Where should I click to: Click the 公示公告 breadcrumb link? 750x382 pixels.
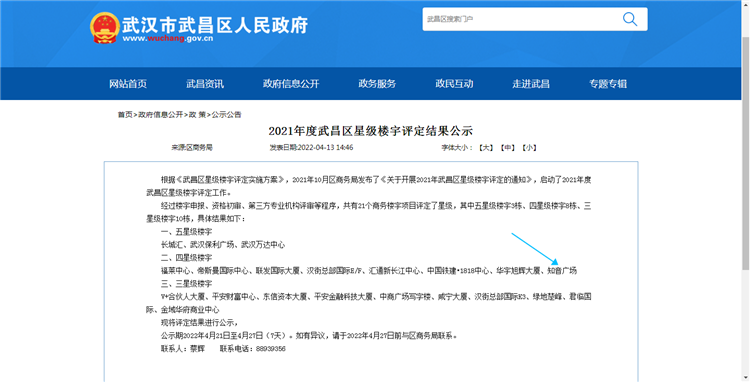click(x=227, y=115)
